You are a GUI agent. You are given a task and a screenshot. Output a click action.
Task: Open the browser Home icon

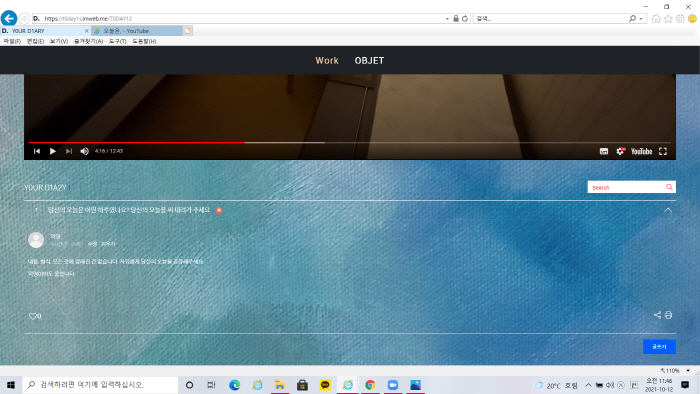[656, 19]
